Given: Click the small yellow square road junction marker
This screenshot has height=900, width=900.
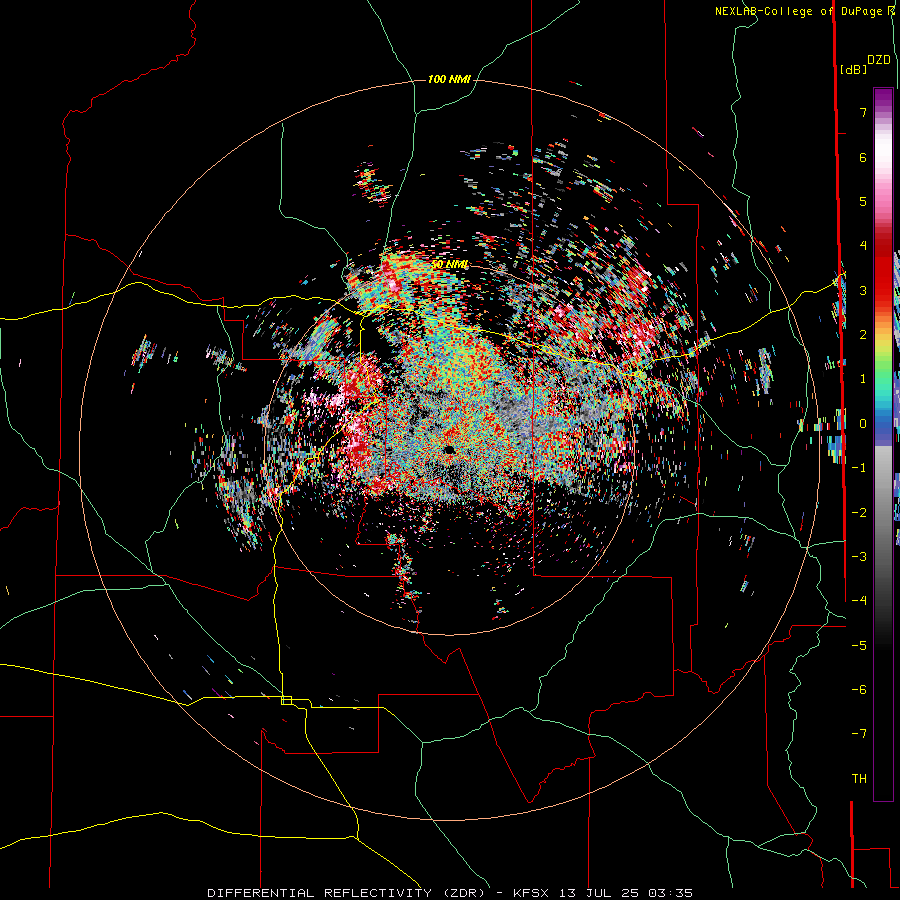Looking at the screenshot, I should point(286,700).
